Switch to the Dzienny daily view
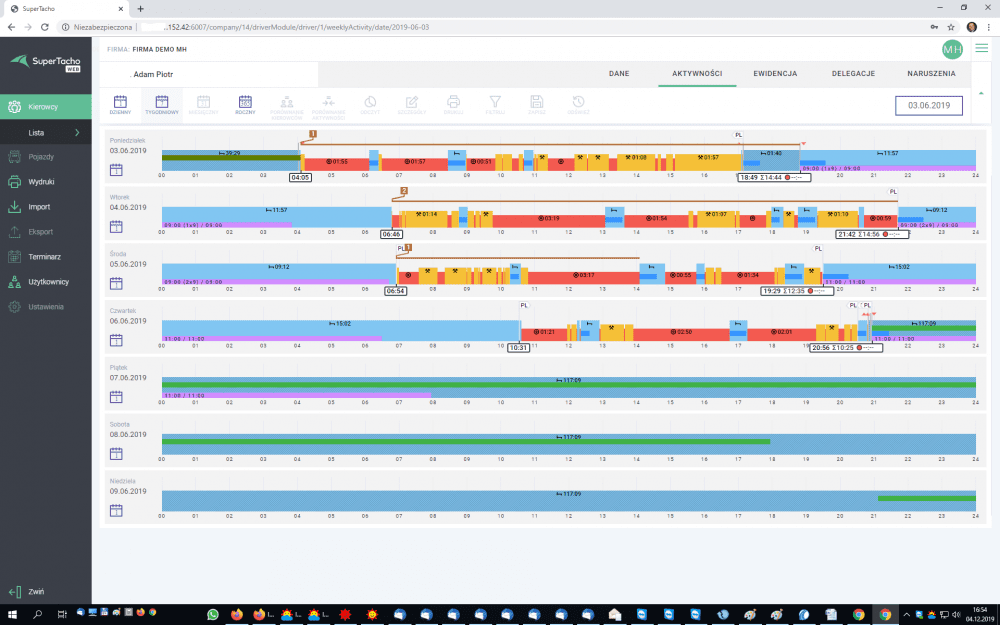The width and height of the screenshot is (1000, 625). (x=120, y=104)
